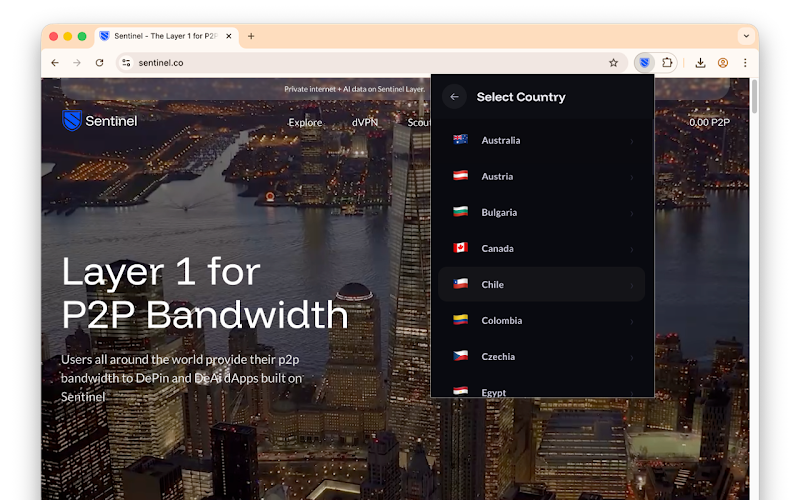Expand Colombia chevron arrow
Screen dimensions: 800x500
pos(632,321)
